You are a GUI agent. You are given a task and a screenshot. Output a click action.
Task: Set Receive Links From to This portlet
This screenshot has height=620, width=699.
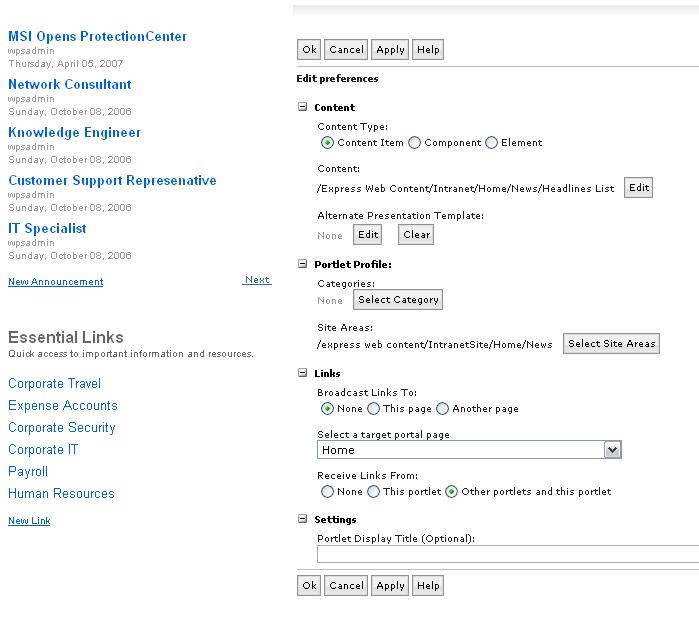(x=374, y=492)
